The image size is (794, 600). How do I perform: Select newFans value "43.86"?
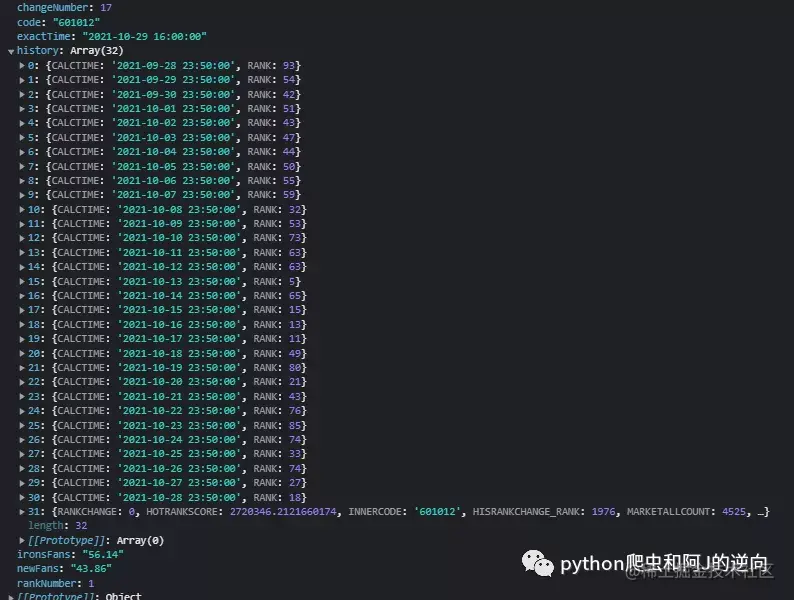[x=91, y=569]
